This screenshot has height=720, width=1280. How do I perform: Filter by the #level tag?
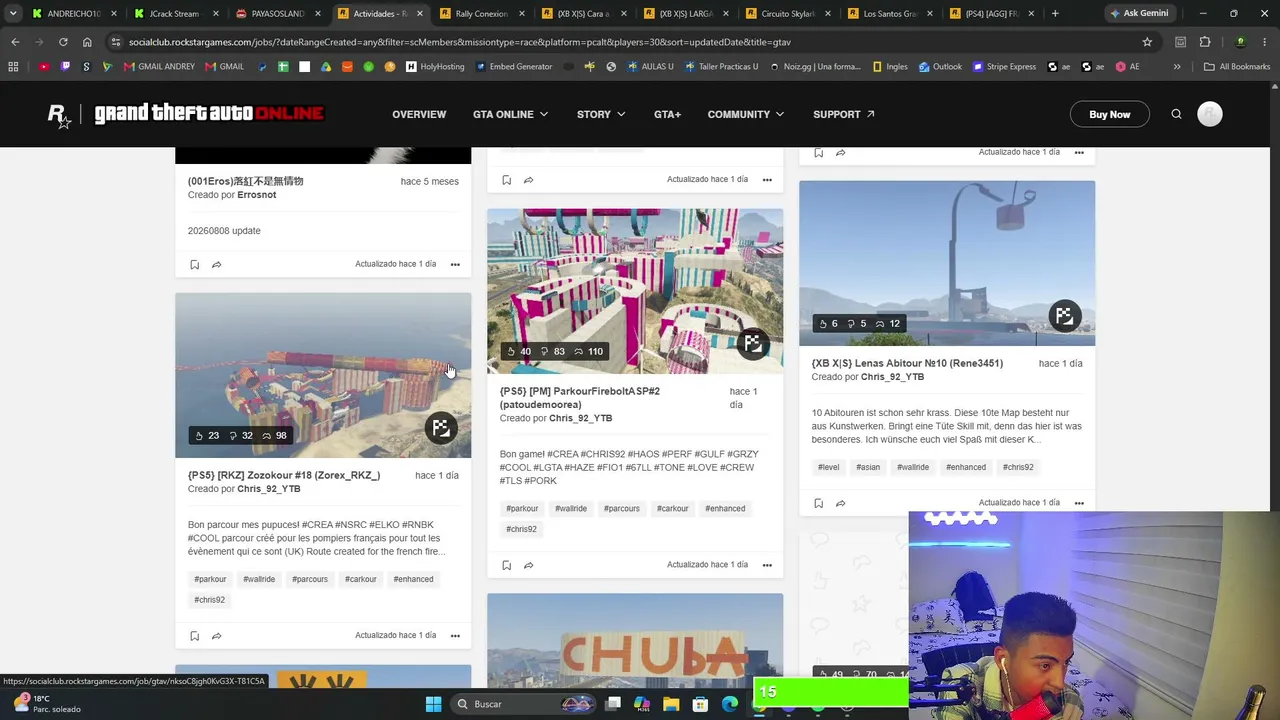(x=828, y=467)
